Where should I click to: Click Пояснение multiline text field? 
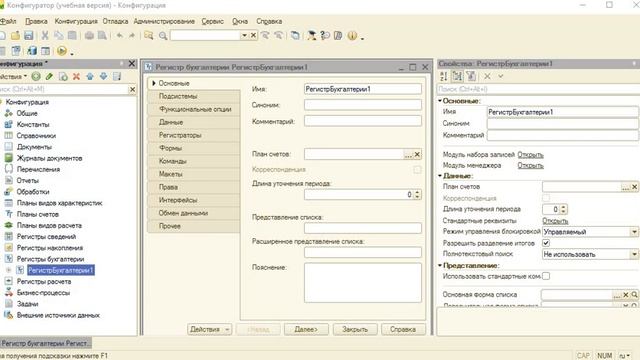coord(362,282)
